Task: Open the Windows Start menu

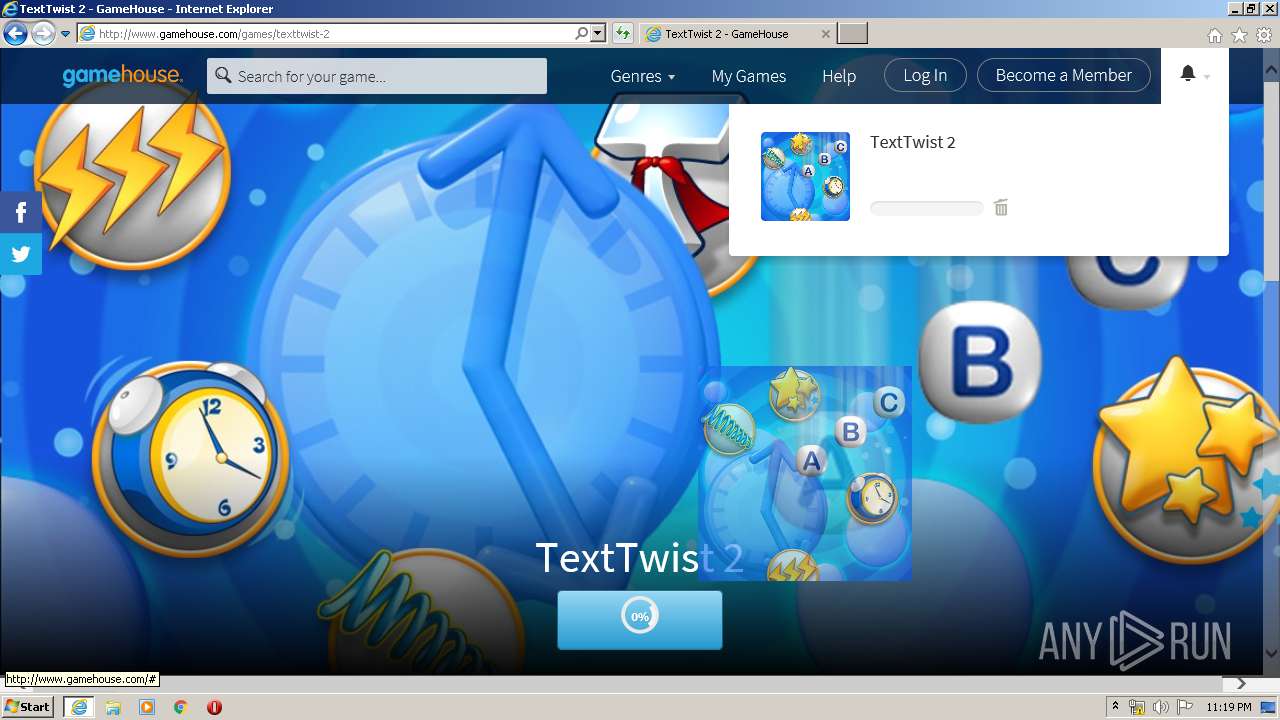Action: pos(28,706)
